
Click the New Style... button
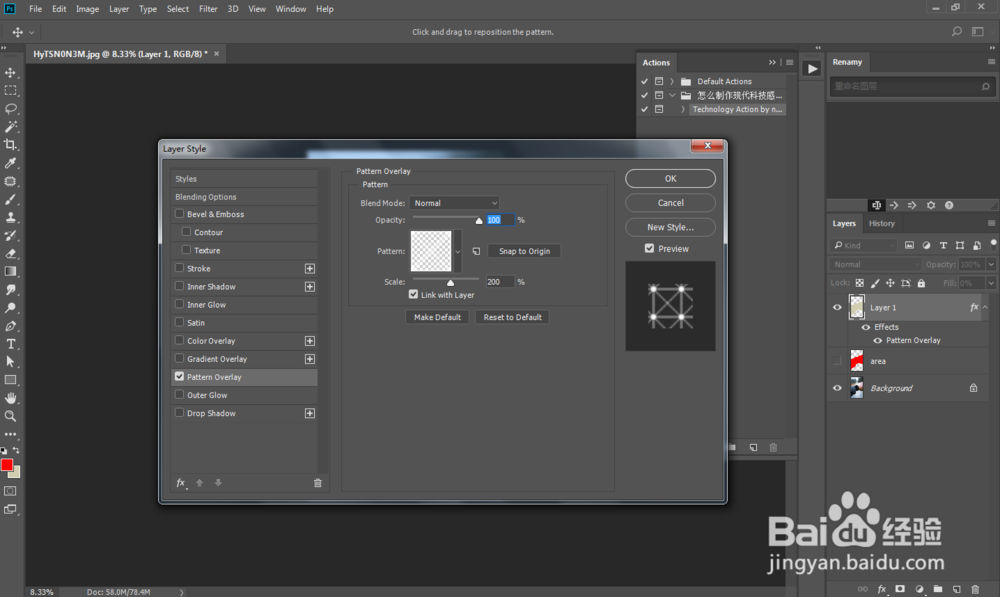pyautogui.click(x=670, y=227)
